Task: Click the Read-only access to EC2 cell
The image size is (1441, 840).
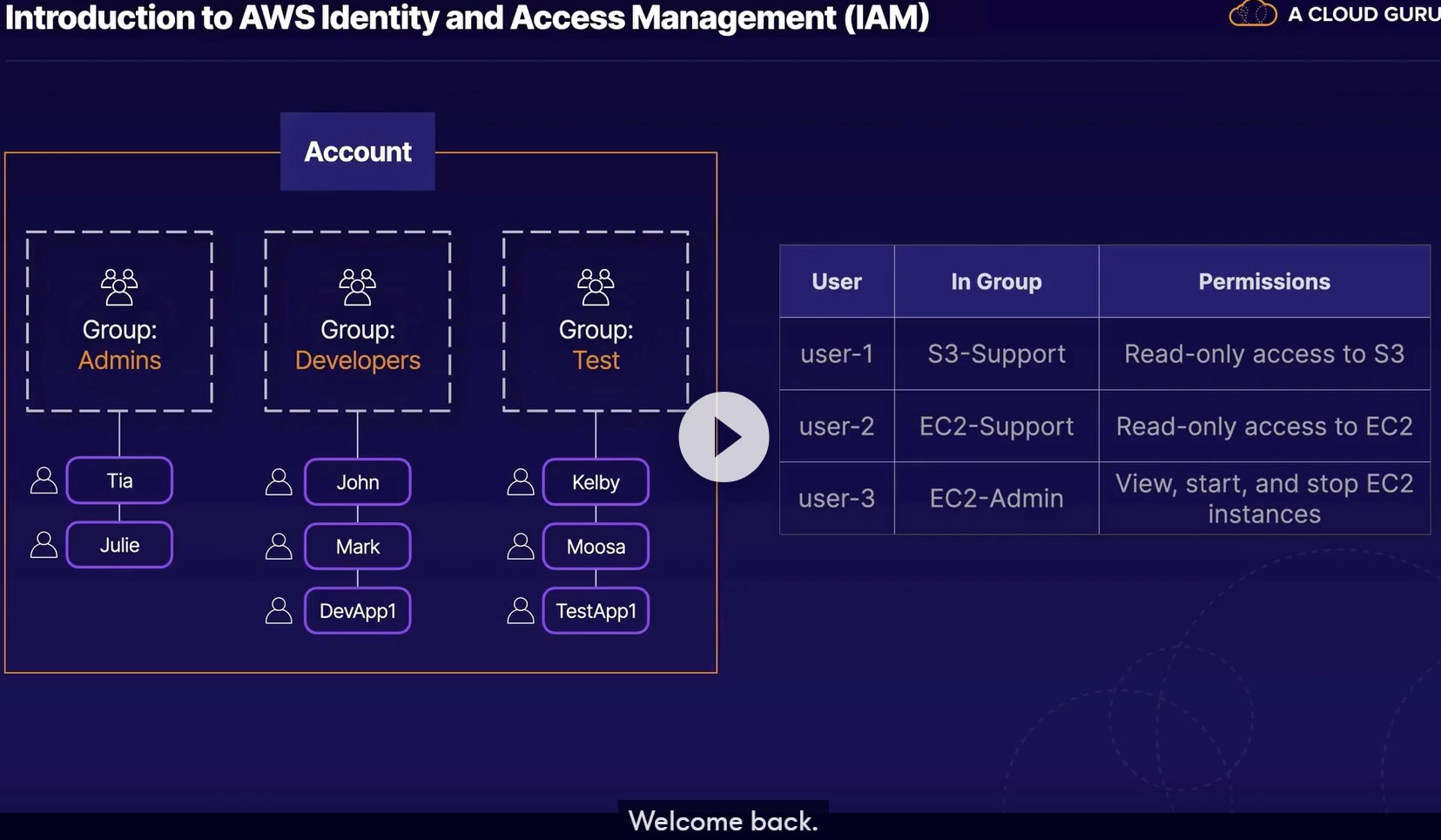Action: pyautogui.click(x=1264, y=426)
